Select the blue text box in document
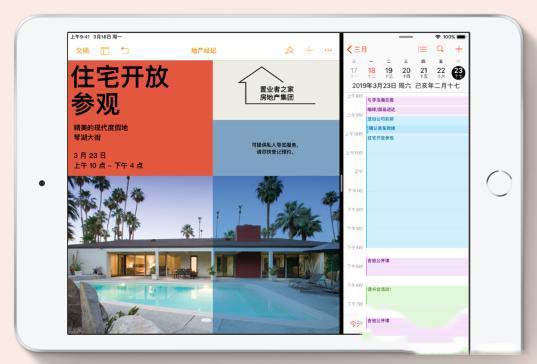537x364 pixels. coord(276,148)
